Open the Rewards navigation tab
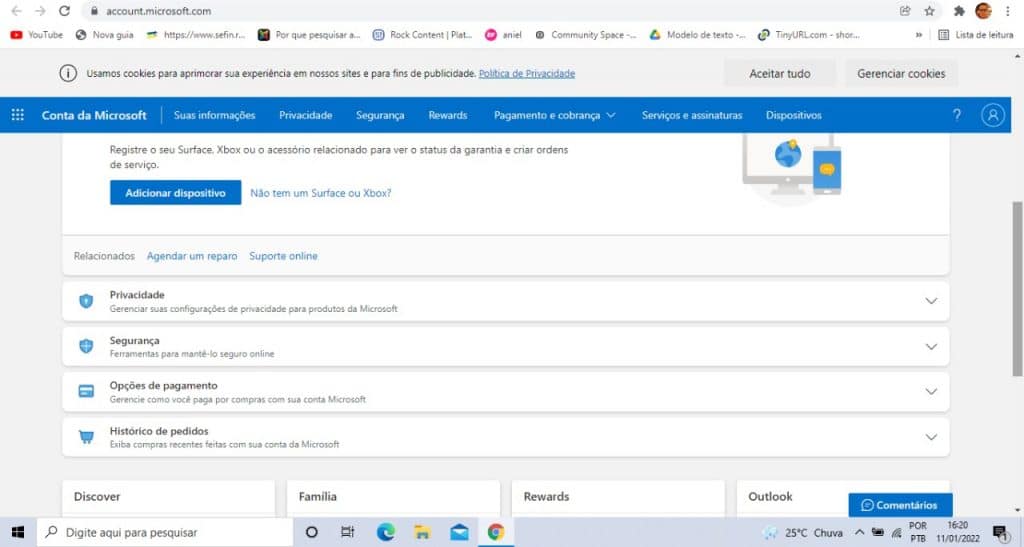The image size is (1024, 547). click(x=447, y=115)
